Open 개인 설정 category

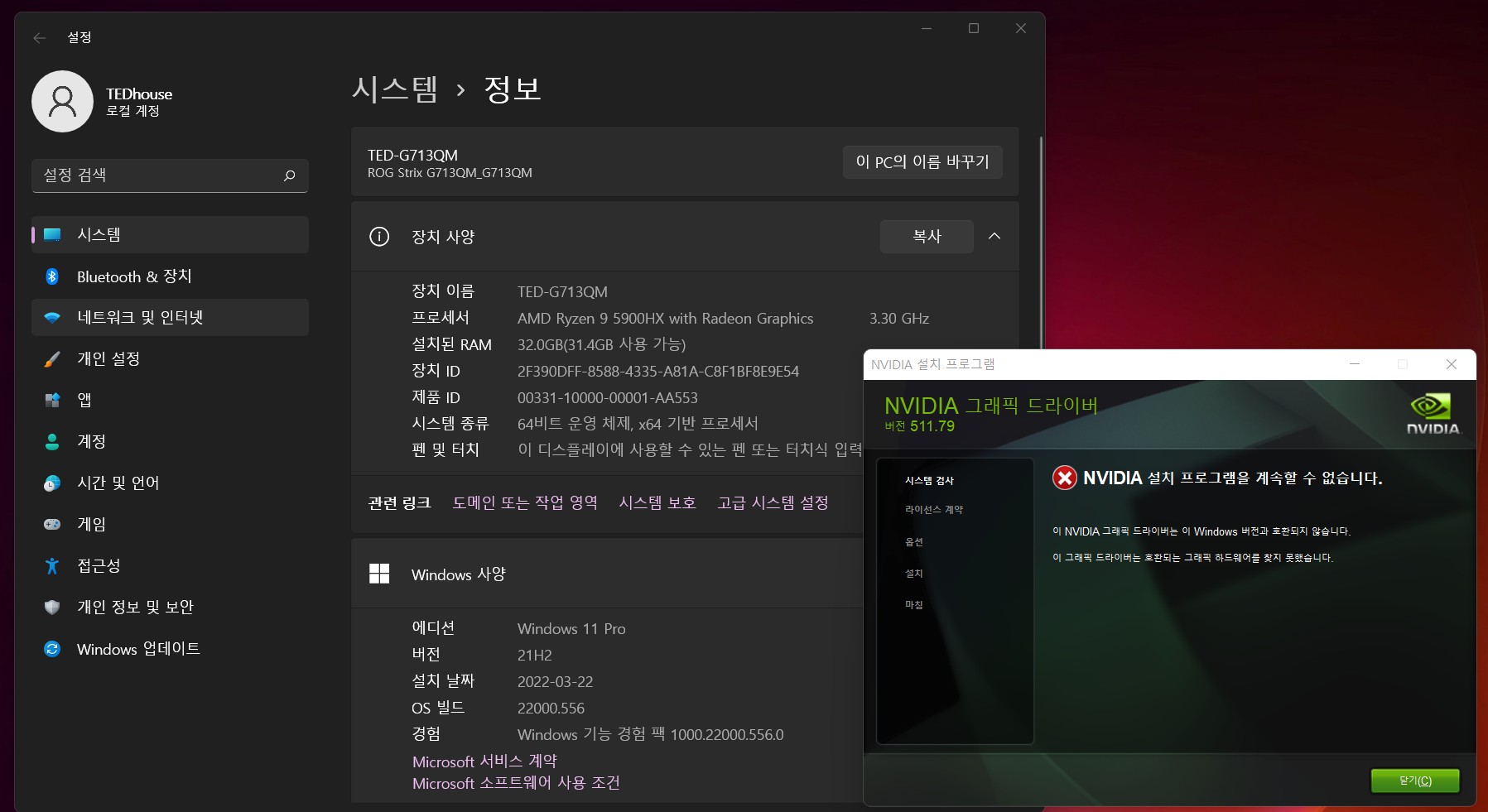[170, 359]
